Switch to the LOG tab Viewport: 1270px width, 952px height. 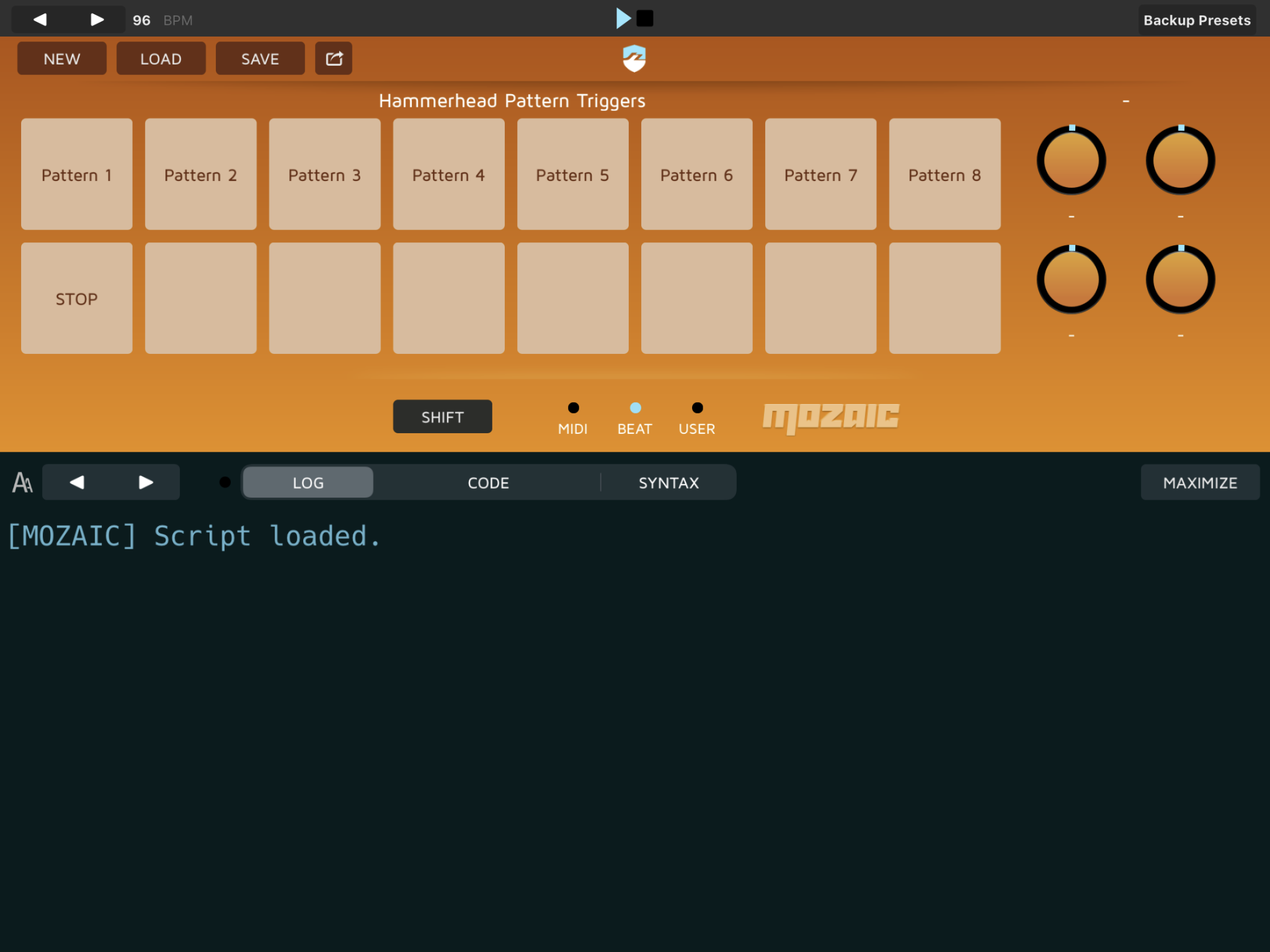coord(308,482)
